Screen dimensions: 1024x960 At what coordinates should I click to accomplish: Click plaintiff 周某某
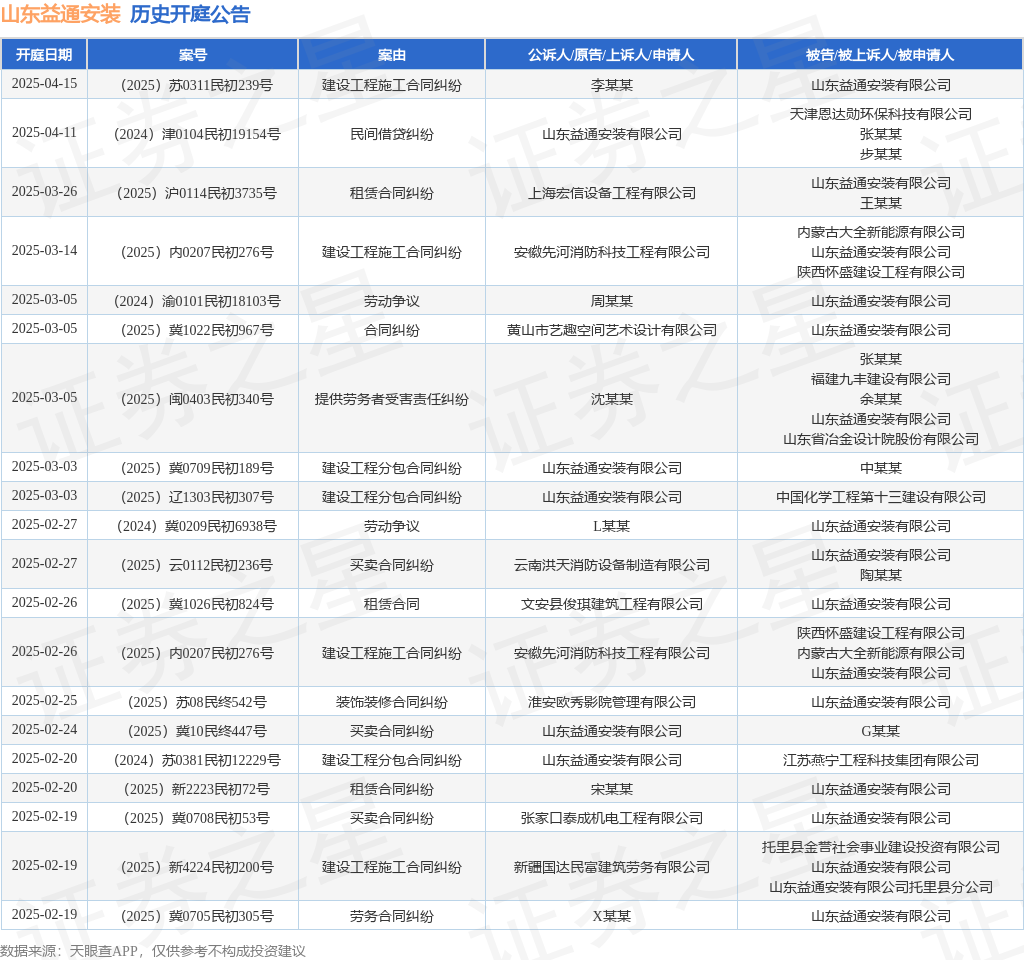[611, 300]
